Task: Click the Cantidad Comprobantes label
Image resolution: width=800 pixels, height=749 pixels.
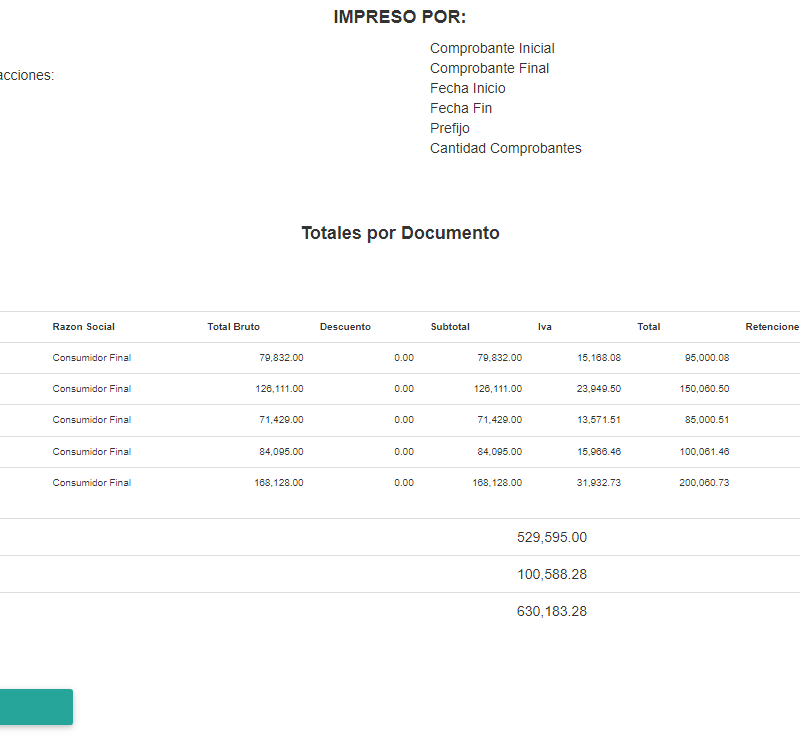Action: pos(505,148)
